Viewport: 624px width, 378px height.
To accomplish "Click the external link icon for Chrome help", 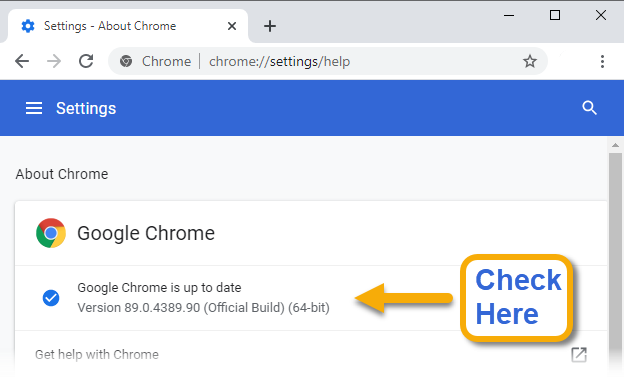I will (579, 355).
